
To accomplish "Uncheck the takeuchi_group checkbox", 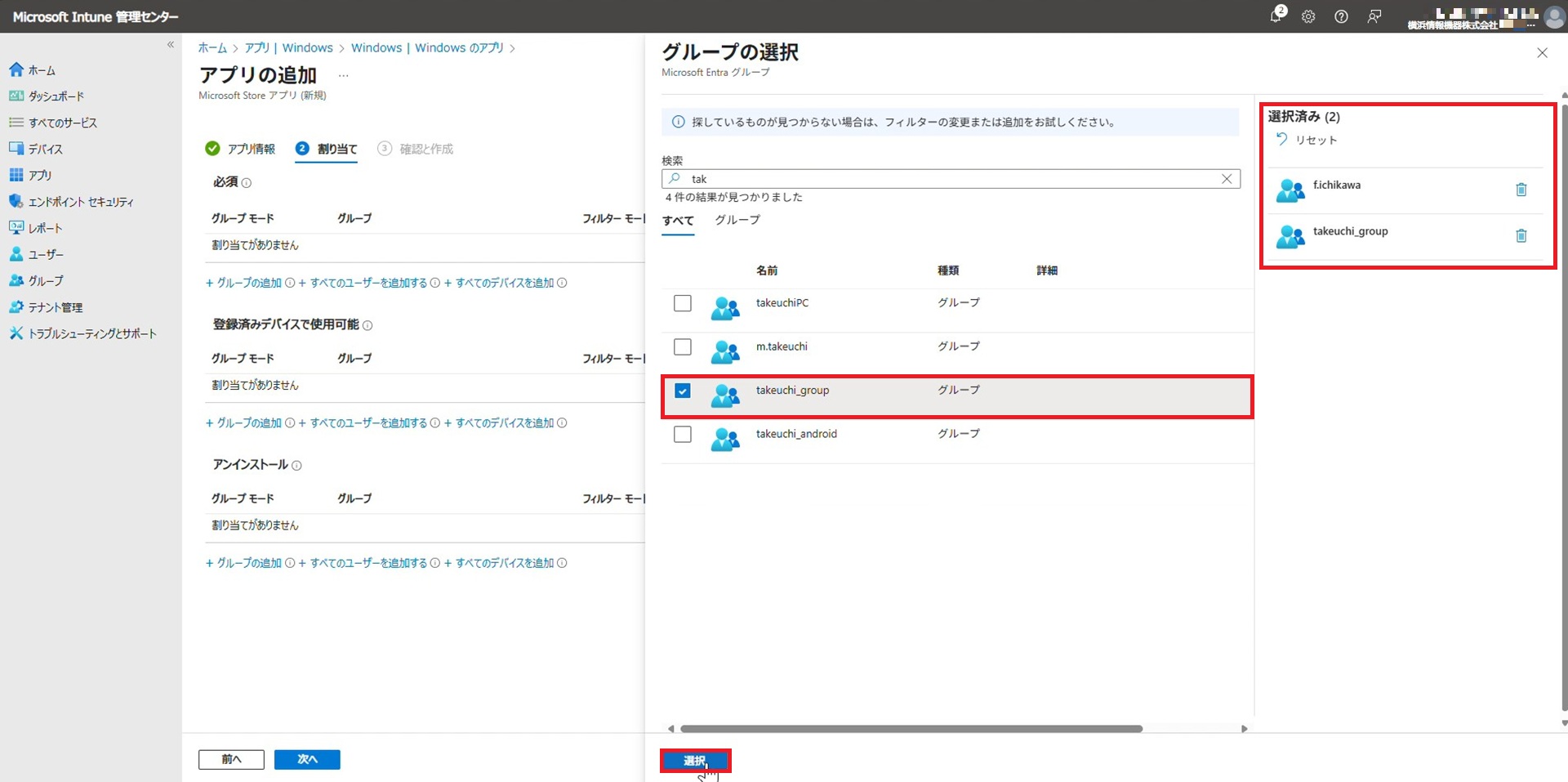I will [x=683, y=391].
